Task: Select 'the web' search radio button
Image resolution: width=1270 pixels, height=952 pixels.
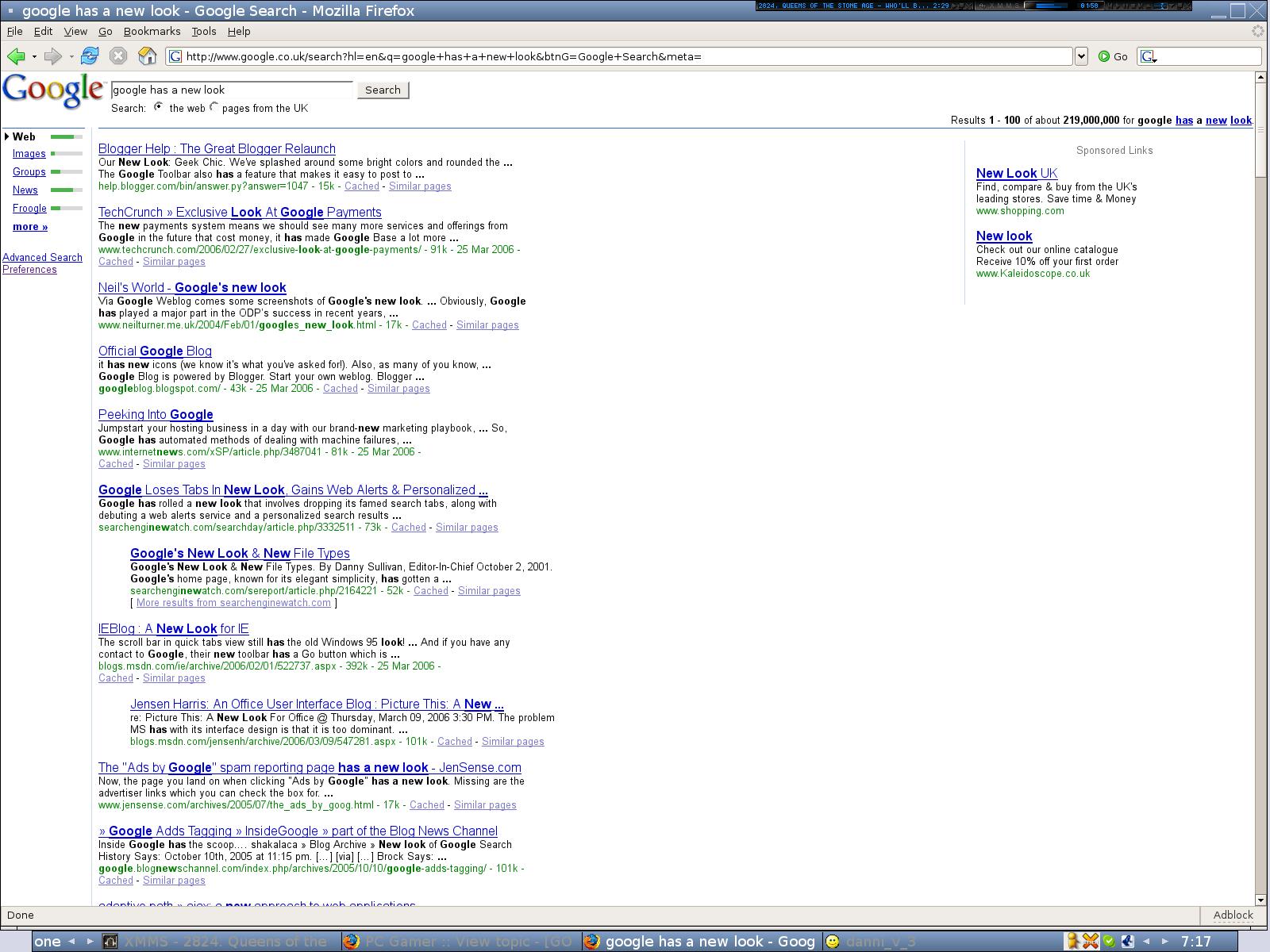Action: click(x=159, y=106)
